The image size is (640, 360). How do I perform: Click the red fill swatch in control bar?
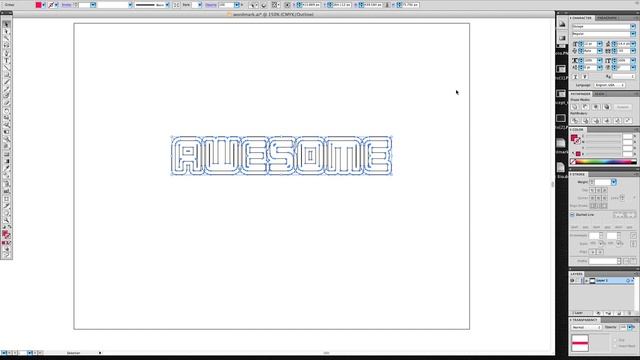tap(38, 5)
